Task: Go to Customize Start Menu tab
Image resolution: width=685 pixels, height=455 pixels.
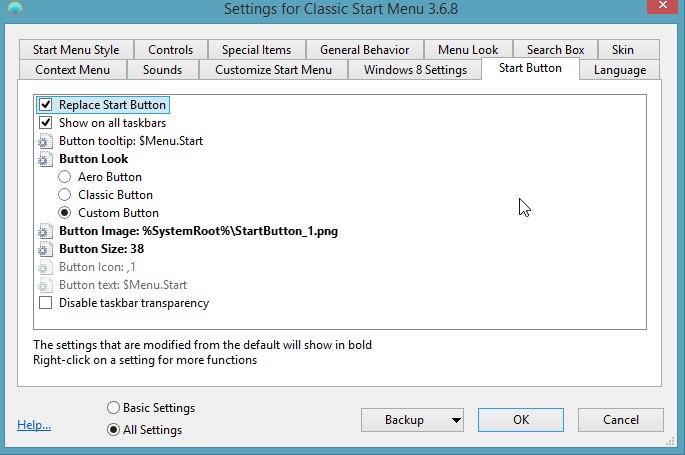Action: pyautogui.click(x=273, y=70)
